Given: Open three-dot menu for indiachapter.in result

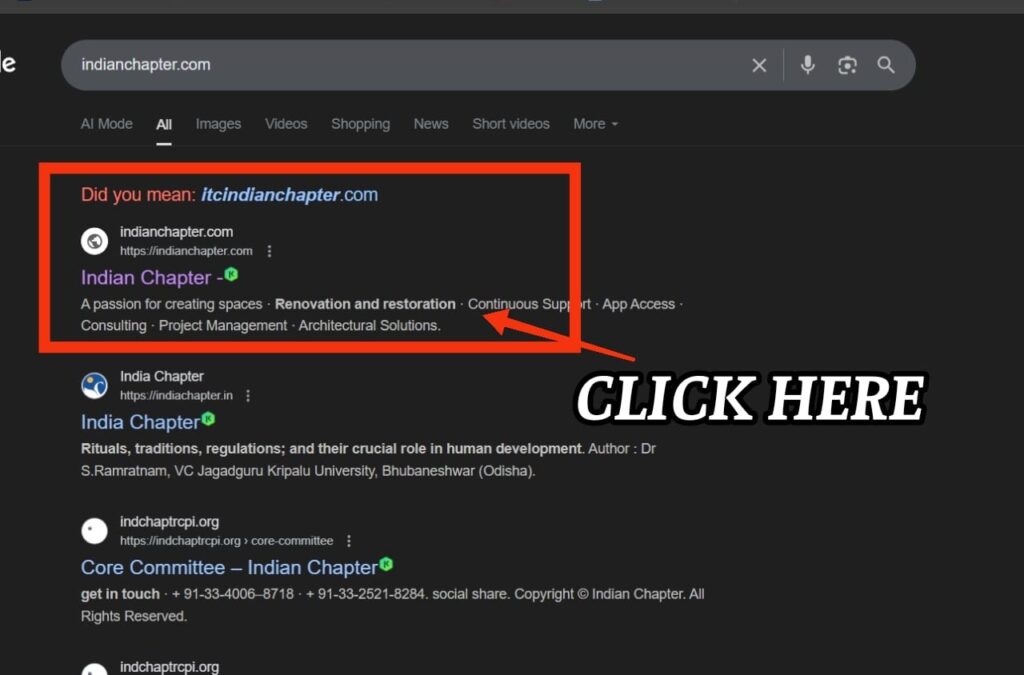Looking at the screenshot, I should coord(248,396).
